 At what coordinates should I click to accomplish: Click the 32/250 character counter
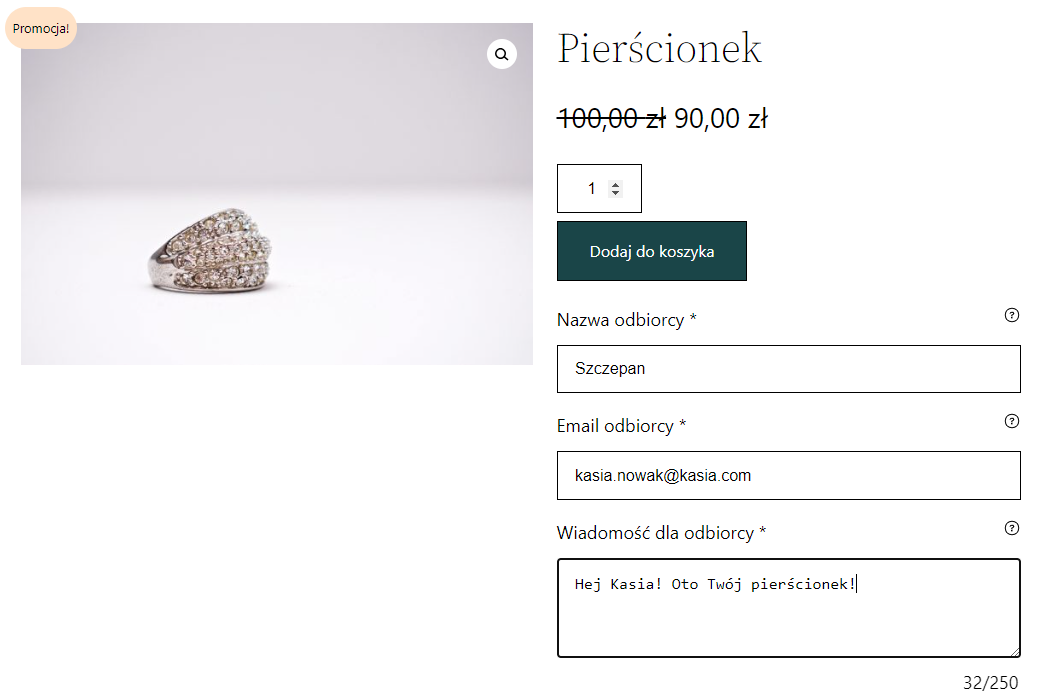click(990, 683)
